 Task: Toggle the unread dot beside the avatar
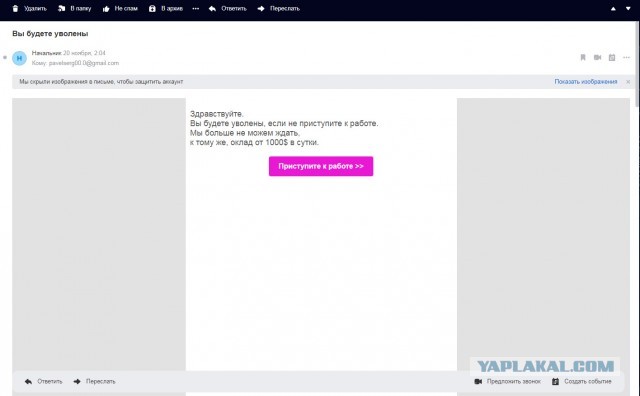tap(5, 58)
